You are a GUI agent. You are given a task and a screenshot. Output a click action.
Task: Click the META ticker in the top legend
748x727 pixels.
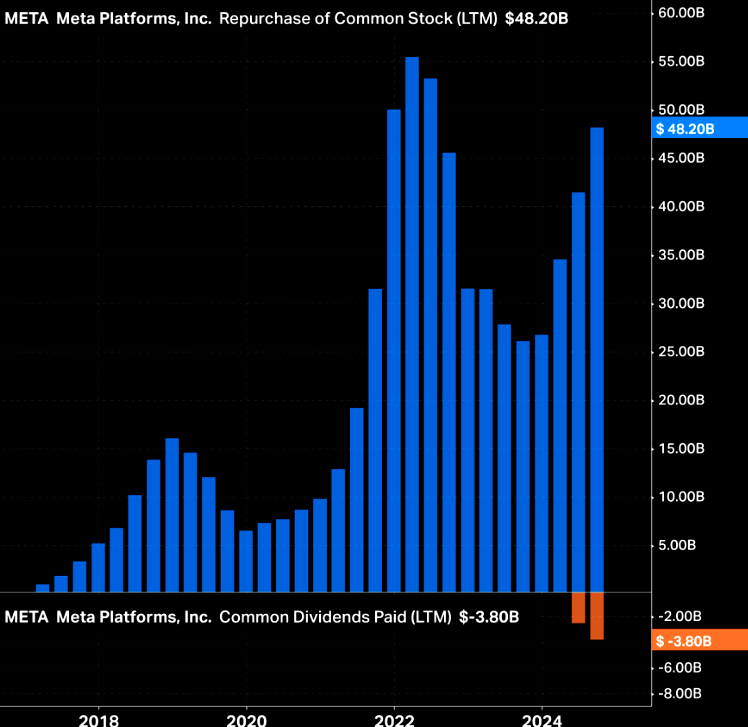coord(27,19)
